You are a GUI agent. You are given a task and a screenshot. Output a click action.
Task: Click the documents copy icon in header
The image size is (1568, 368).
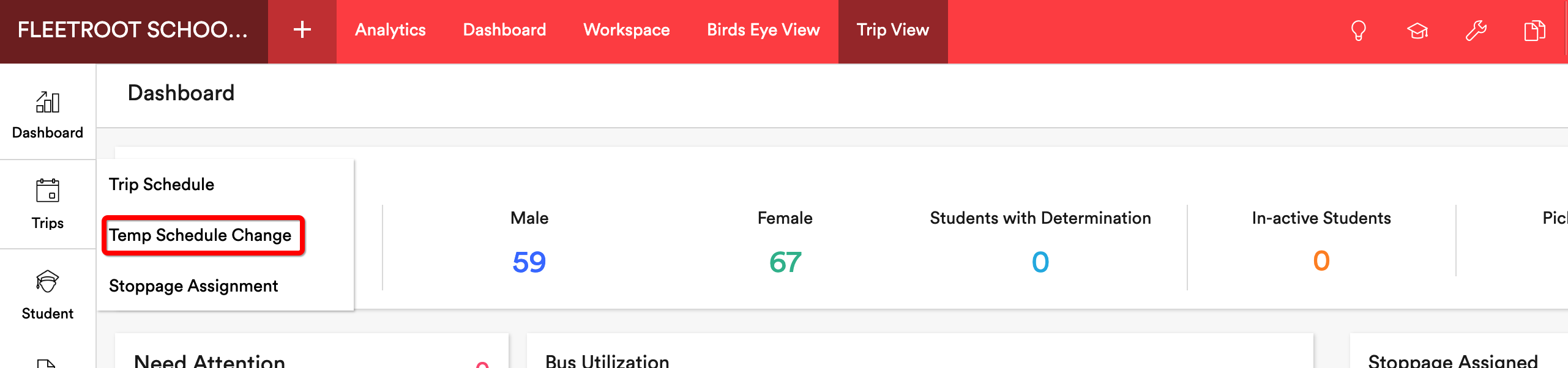(x=1534, y=31)
